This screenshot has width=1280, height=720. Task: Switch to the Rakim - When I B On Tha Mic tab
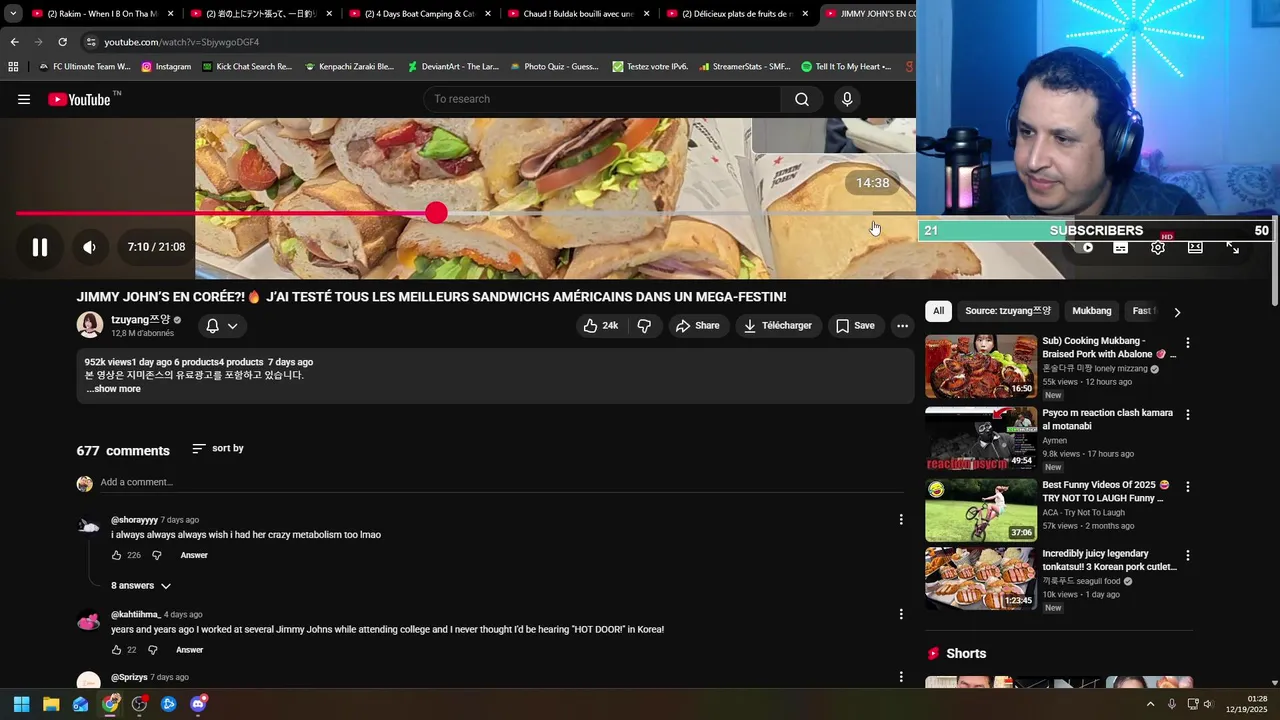(102, 14)
